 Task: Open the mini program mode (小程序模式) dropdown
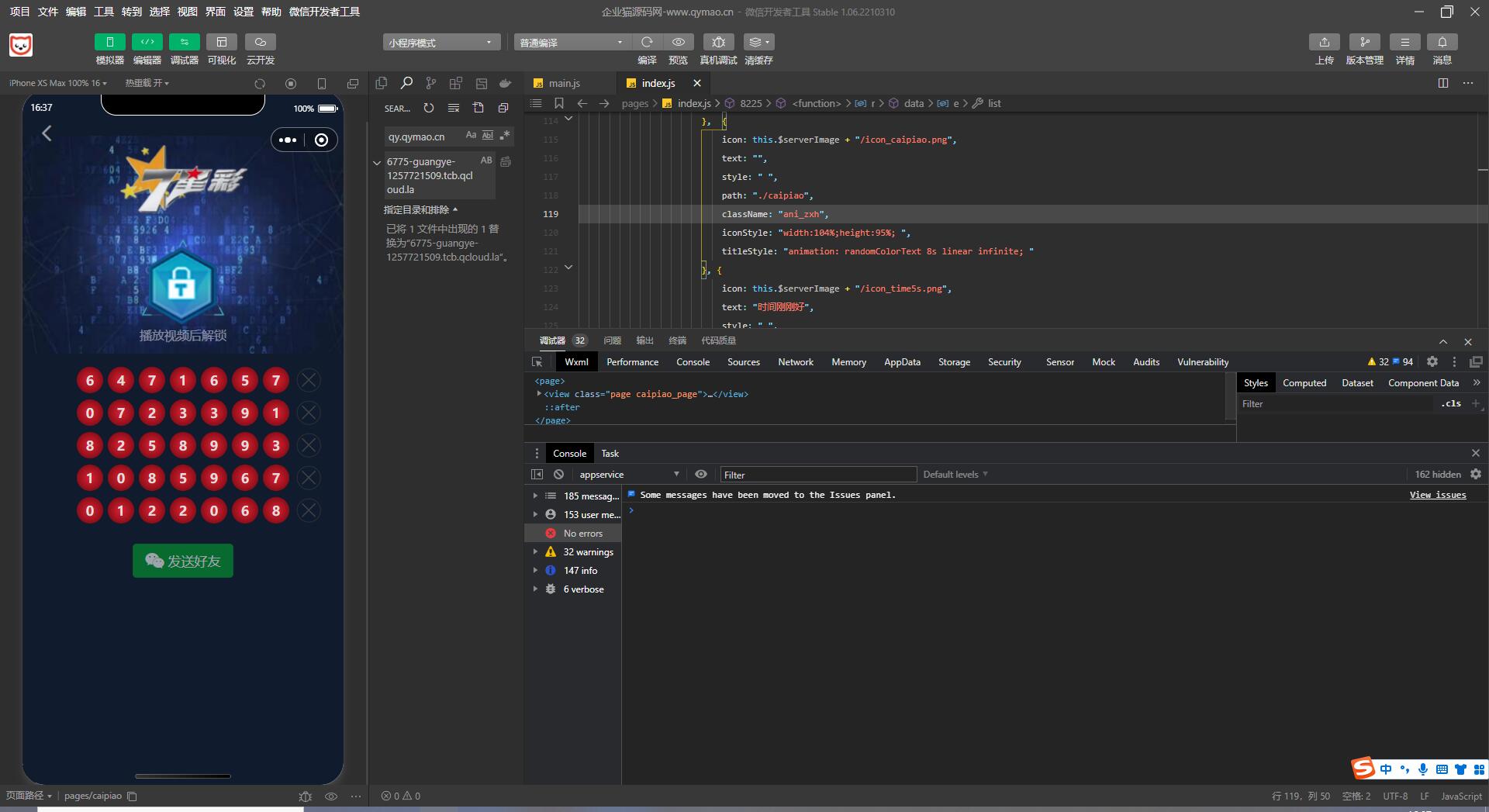tap(440, 43)
